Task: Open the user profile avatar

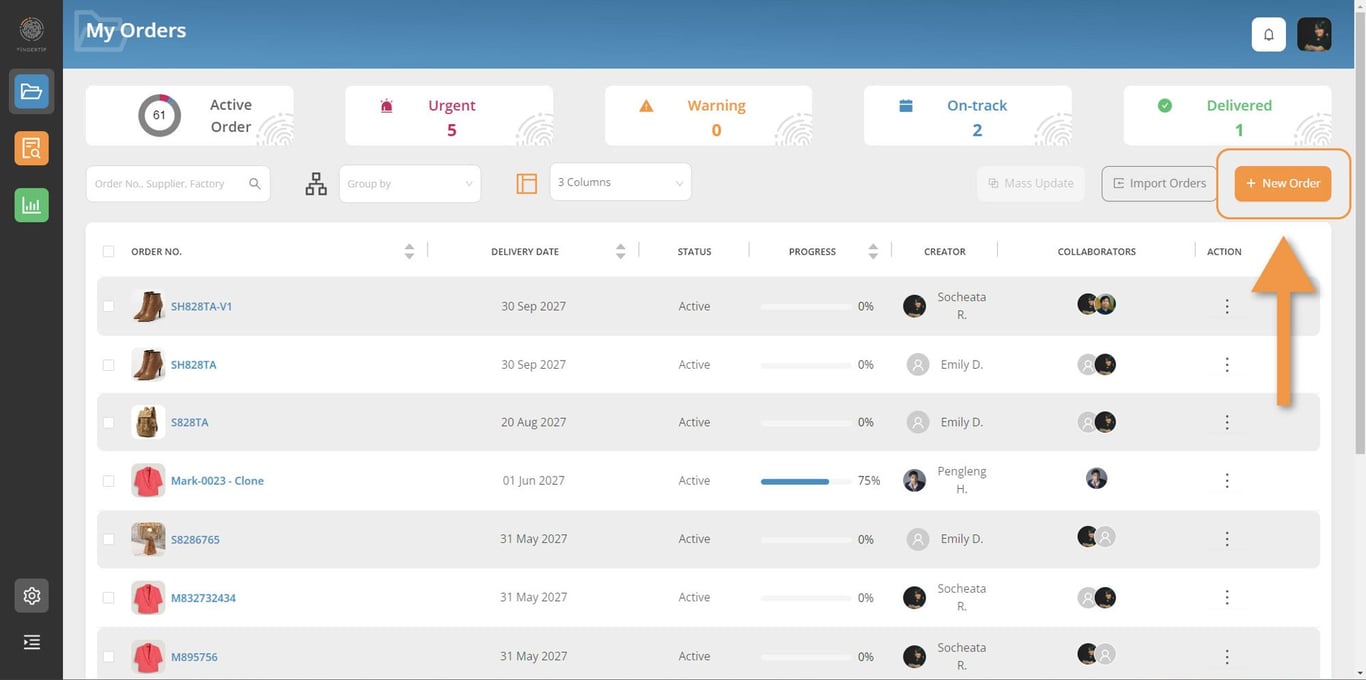Action: pos(1314,34)
